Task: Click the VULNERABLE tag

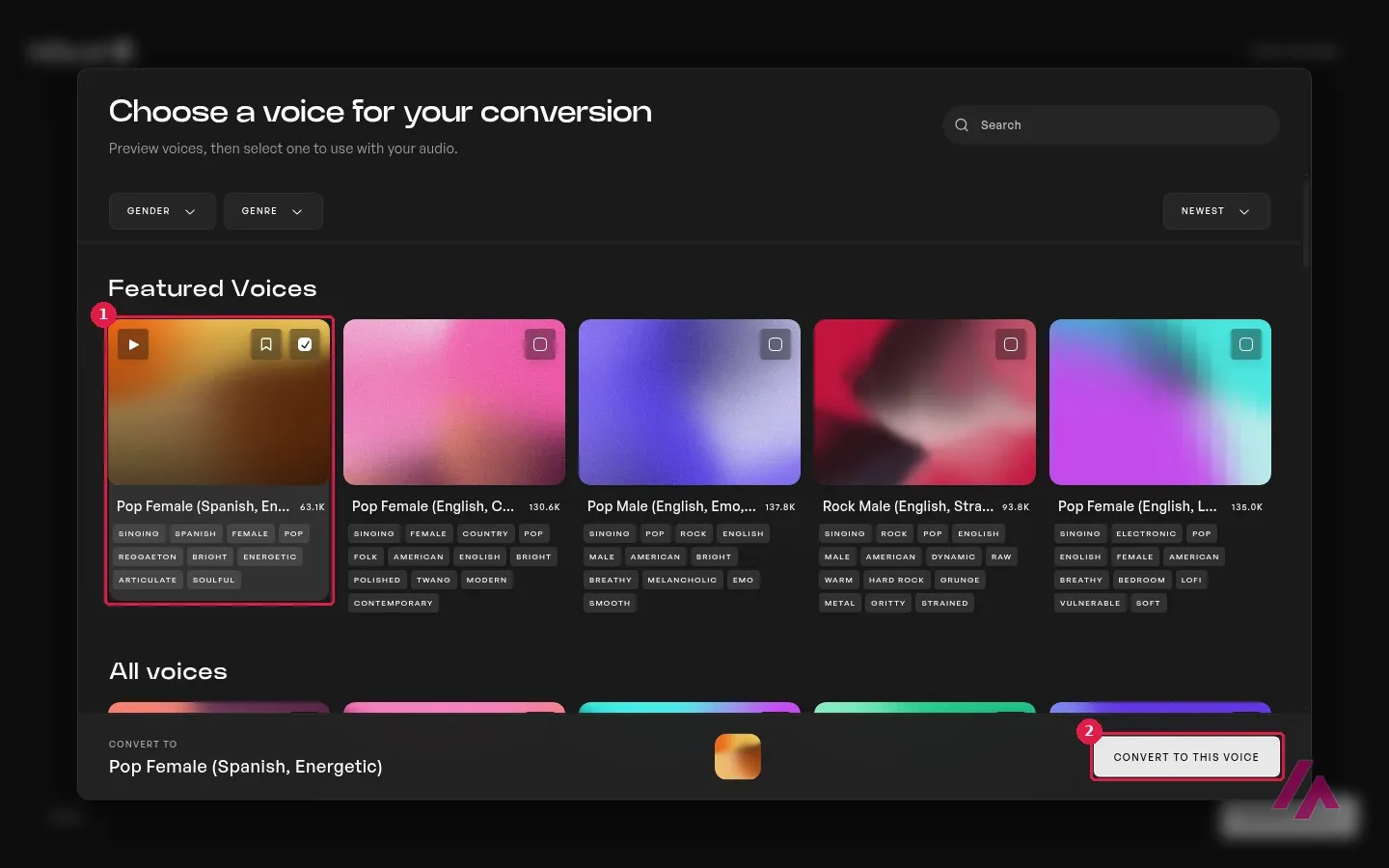Action: click(1090, 603)
